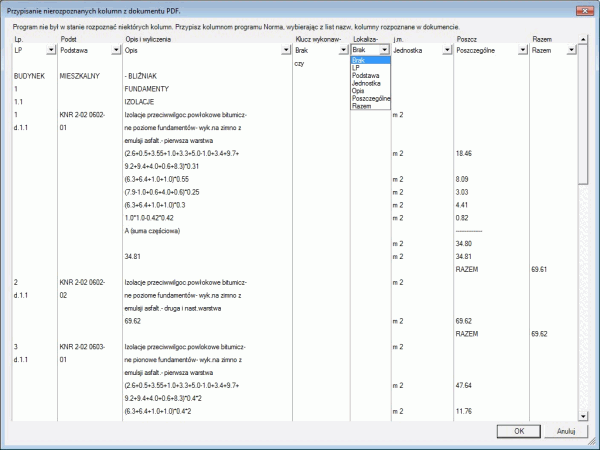Open the Opis i wyliczenia column dropdown
This screenshot has width=600, height=450.
[284, 49]
